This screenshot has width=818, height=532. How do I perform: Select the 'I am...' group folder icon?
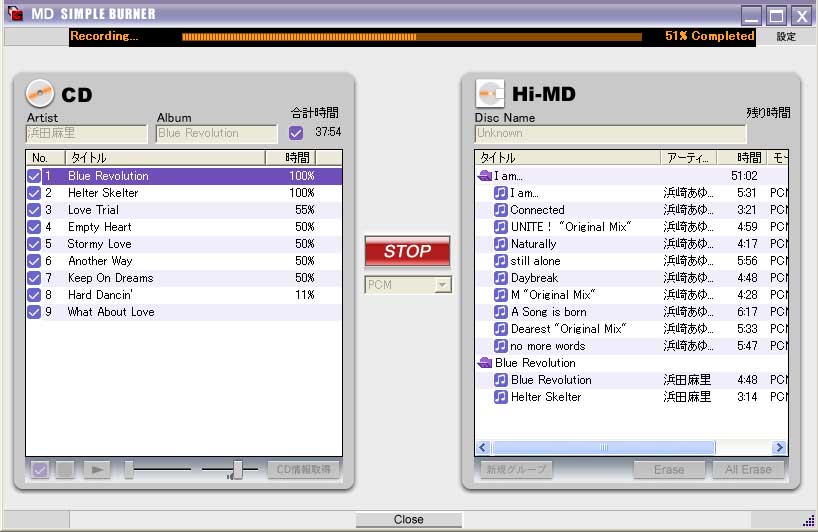(x=485, y=176)
